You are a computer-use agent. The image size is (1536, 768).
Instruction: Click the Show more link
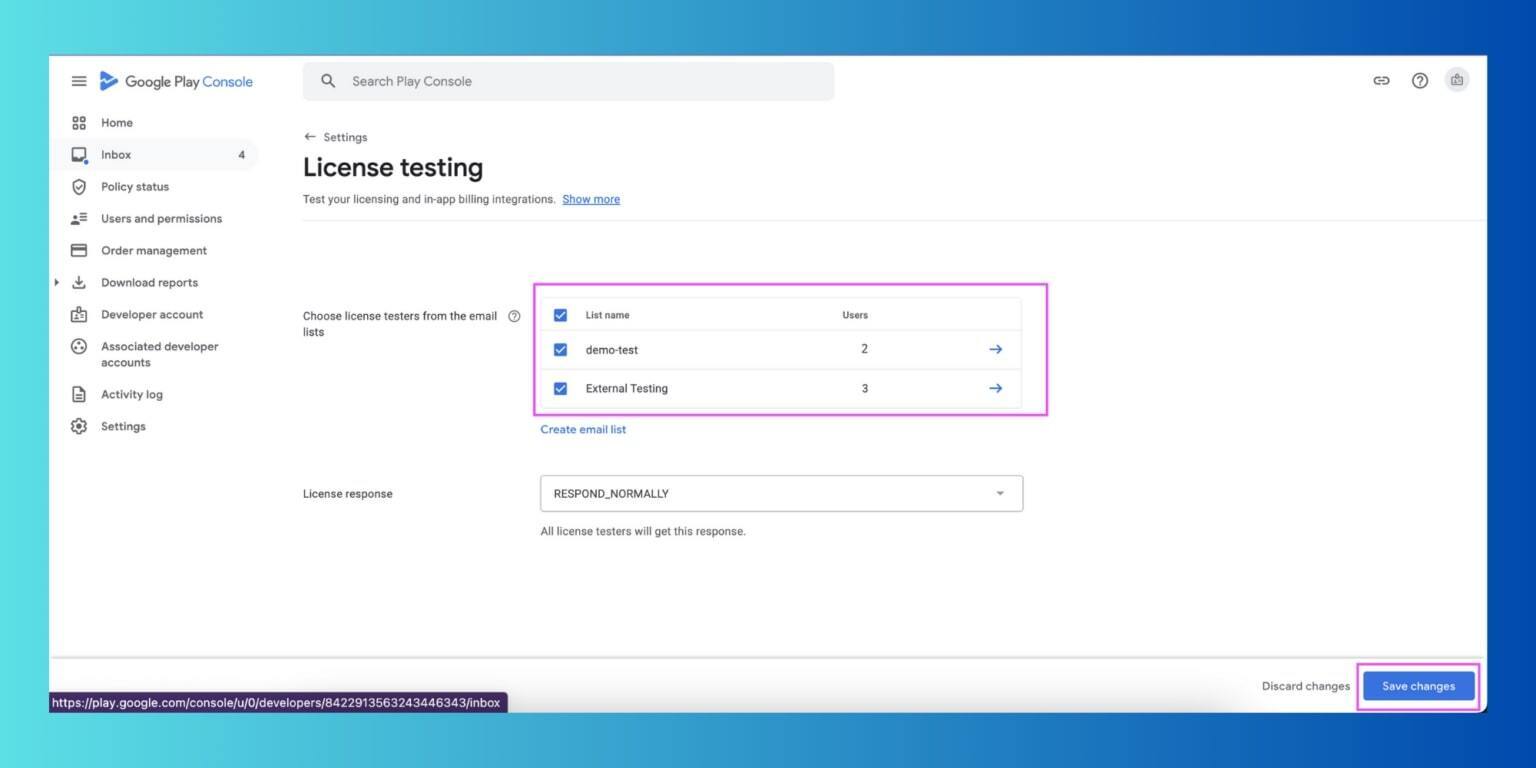coord(591,199)
